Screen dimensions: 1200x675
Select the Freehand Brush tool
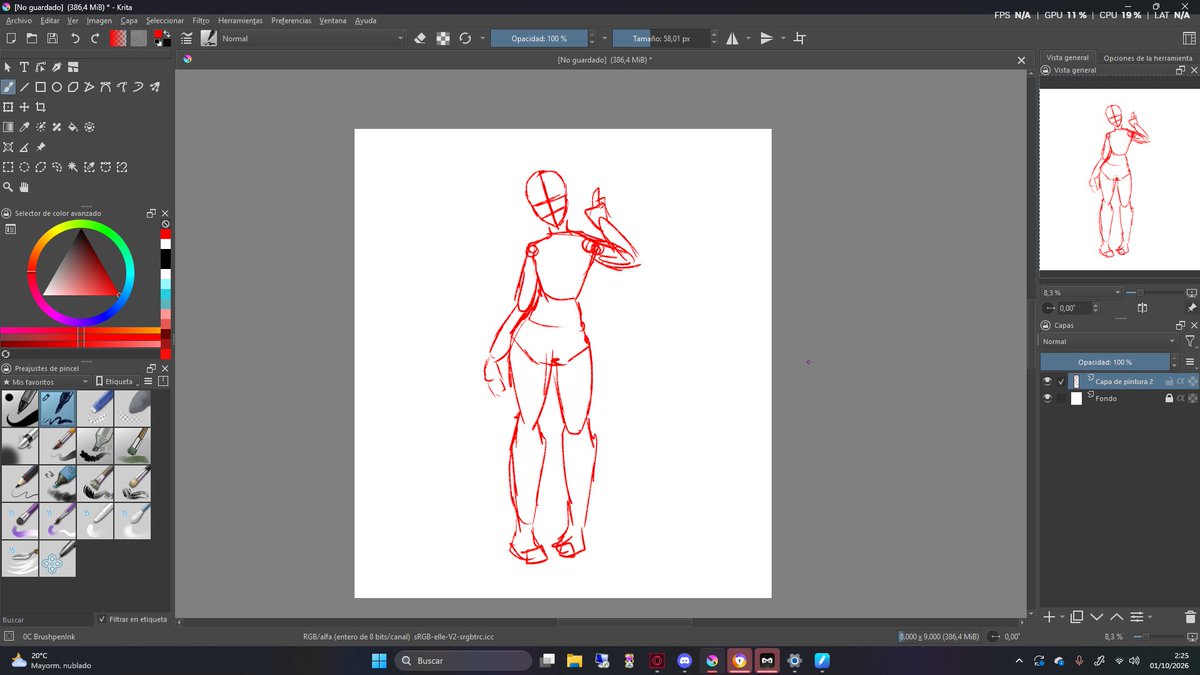click(x=8, y=87)
